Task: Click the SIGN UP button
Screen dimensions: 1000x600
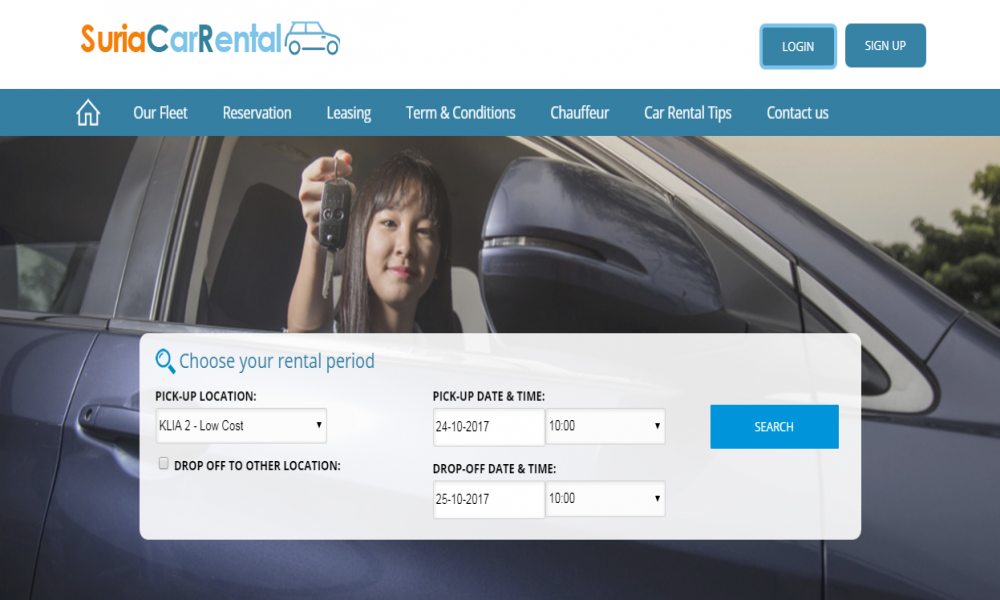Action: [x=885, y=45]
